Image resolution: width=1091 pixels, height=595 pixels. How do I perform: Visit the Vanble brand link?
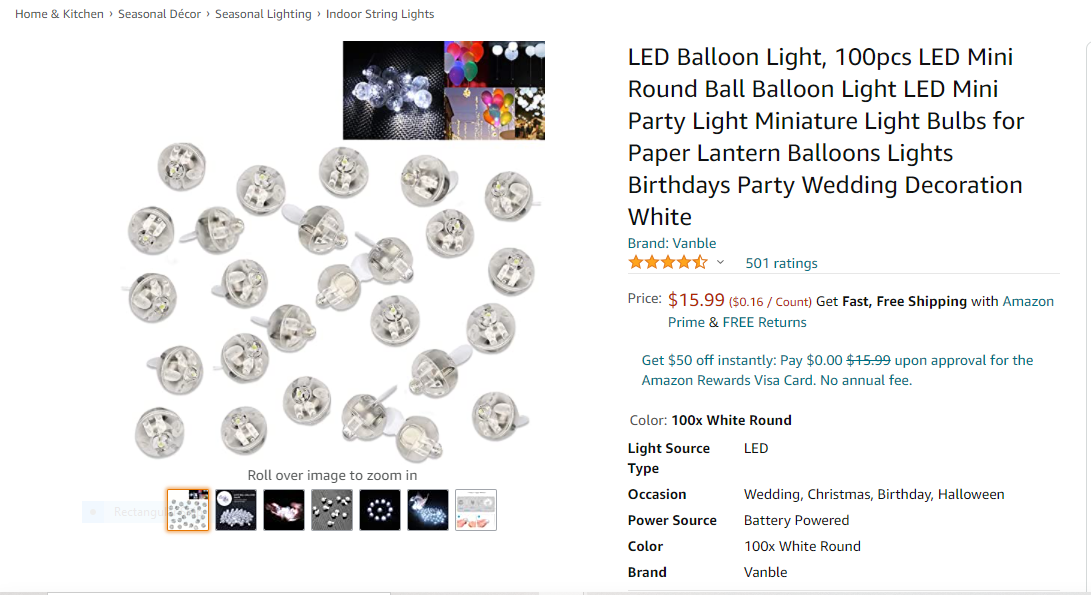694,243
